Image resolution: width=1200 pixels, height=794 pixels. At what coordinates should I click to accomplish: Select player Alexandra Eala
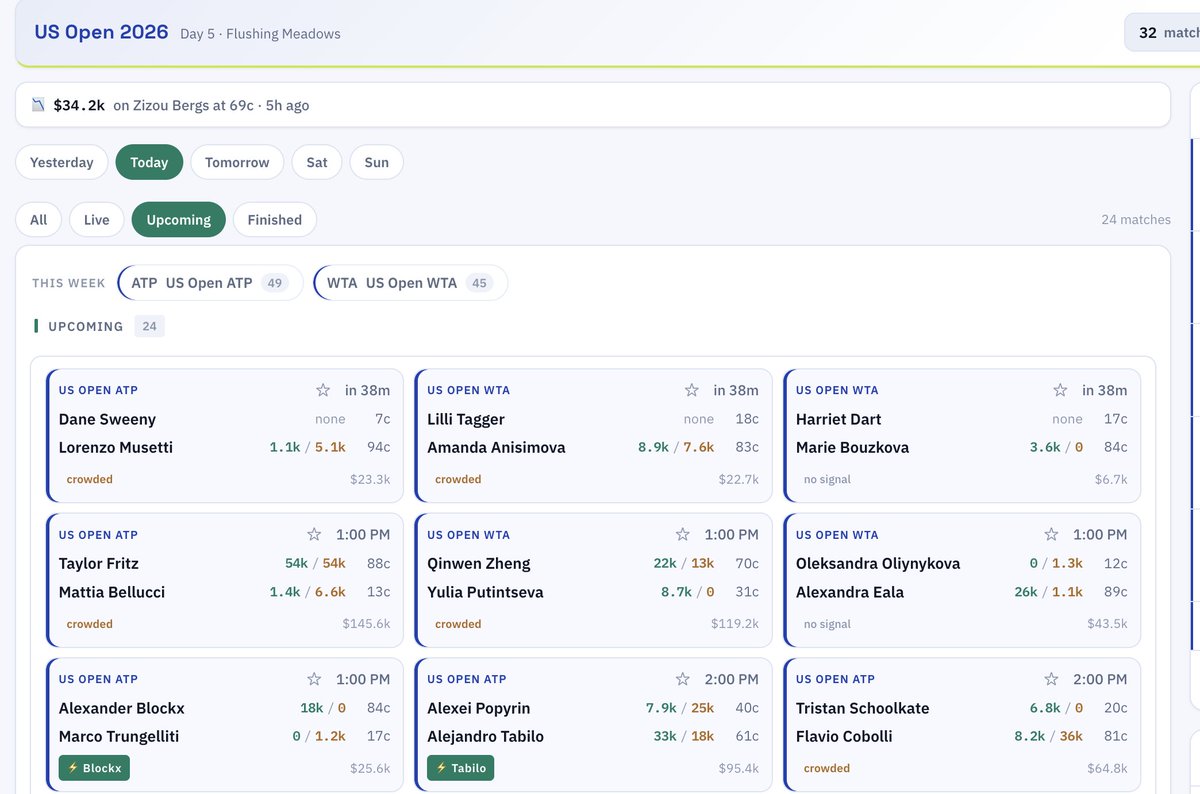[x=850, y=592]
